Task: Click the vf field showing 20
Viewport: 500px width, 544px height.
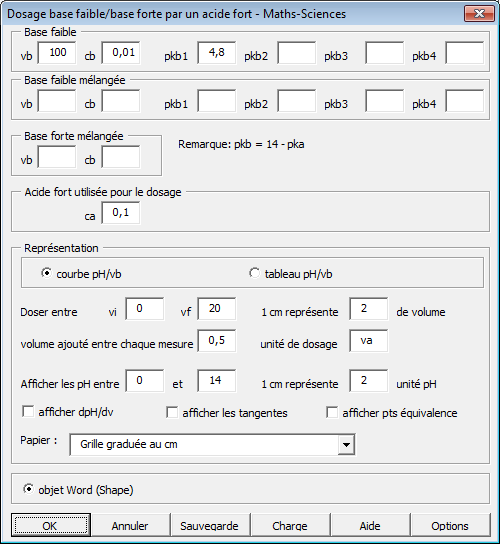Action: coord(217,308)
